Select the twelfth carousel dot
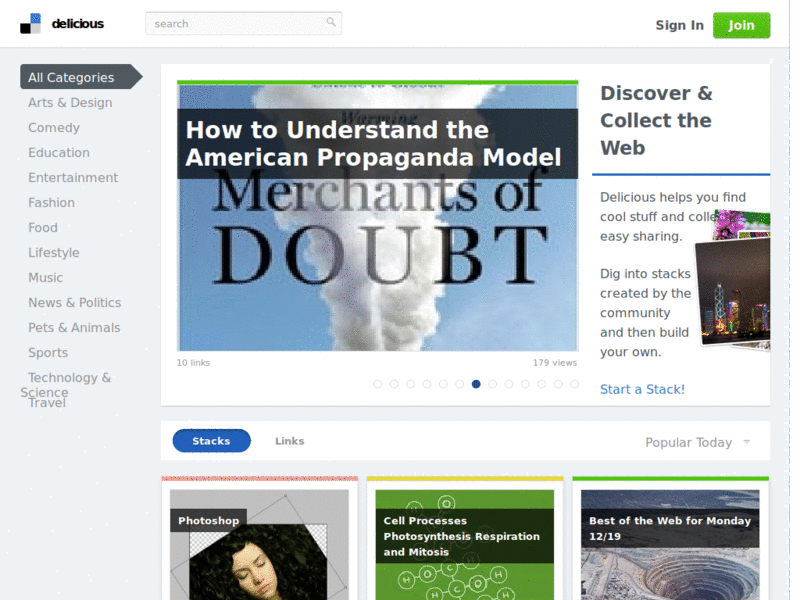The width and height of the screenshot is (800, 600). coord(558,384)
